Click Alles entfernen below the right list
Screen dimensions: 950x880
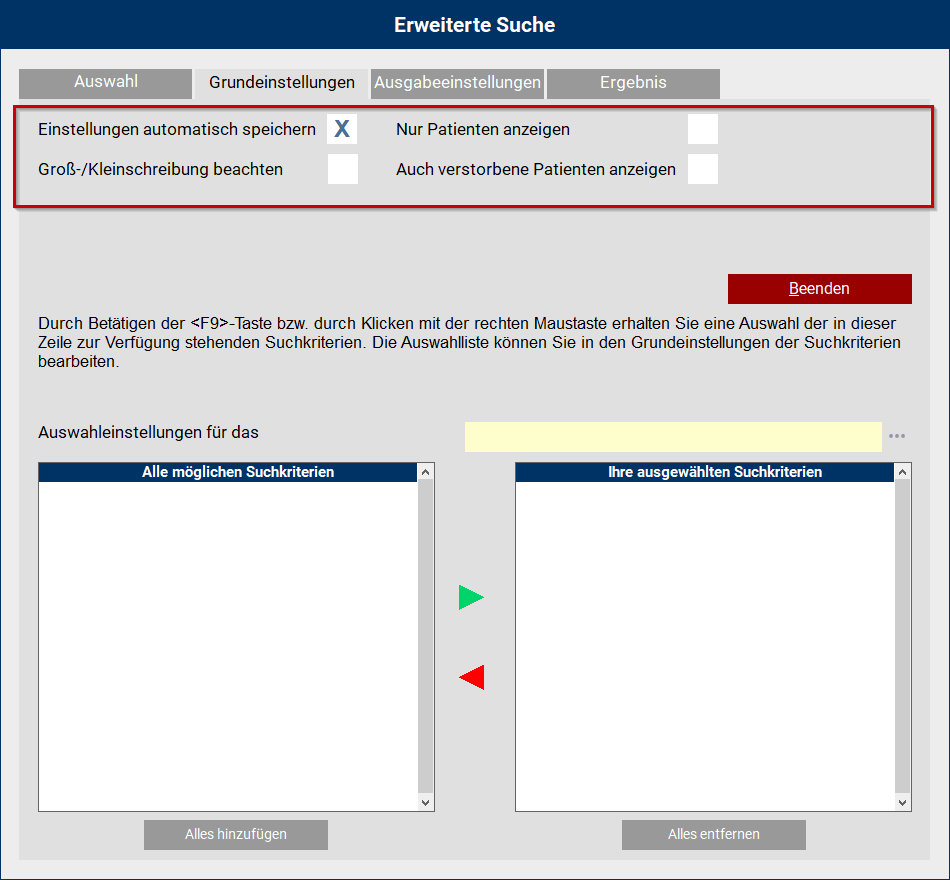coord(713,834)
